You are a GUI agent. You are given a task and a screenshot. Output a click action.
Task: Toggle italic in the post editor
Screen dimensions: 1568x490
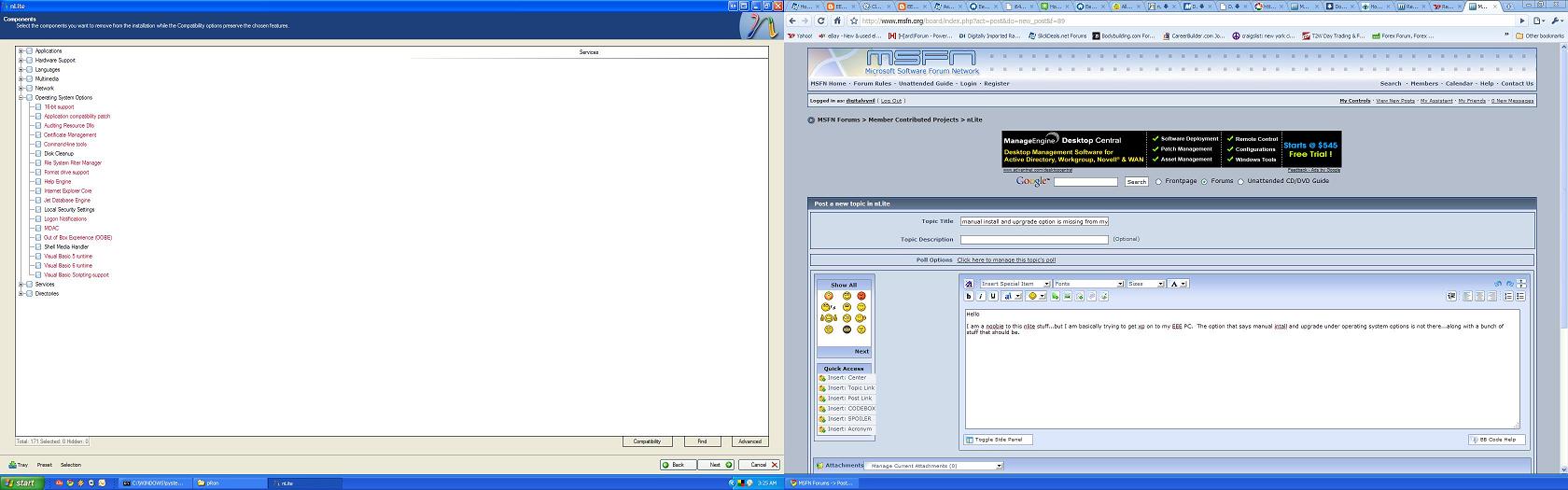pyautogui.click(x=981, y=296)
